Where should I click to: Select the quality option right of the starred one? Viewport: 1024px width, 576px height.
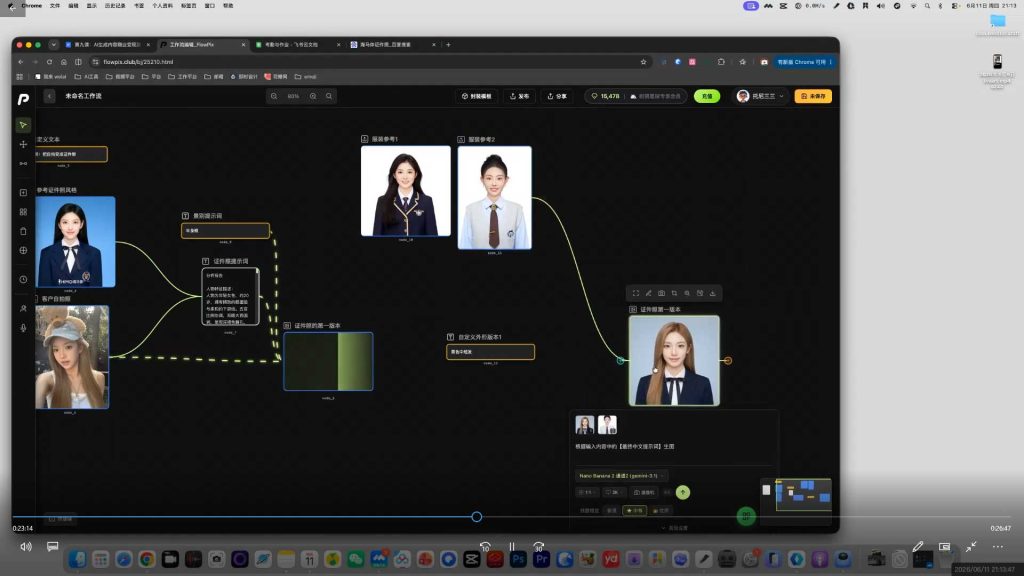661,511
